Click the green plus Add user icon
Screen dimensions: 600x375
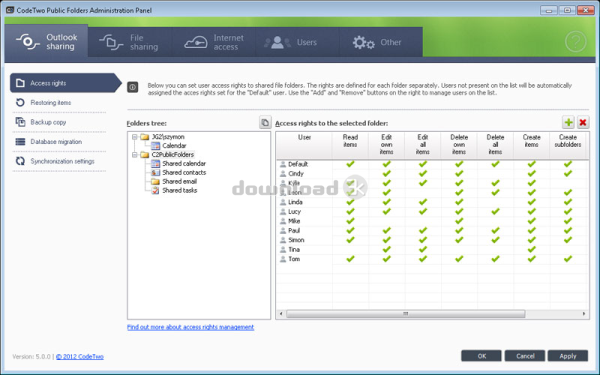pyautogui.click(x=568, y=122)
